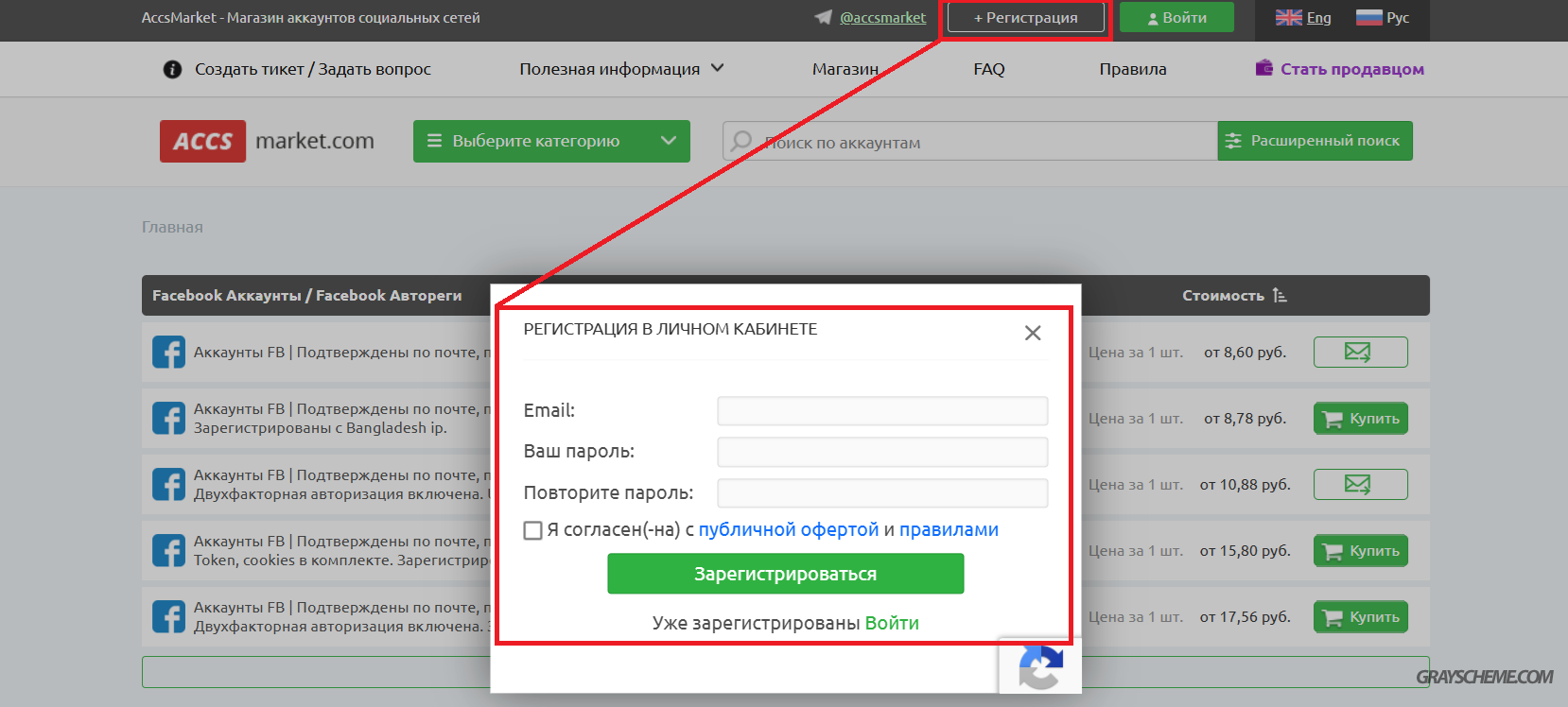This screenshot has height=707, width=1568.
Task: Click the info circle icon
Action: pos(172,69)
